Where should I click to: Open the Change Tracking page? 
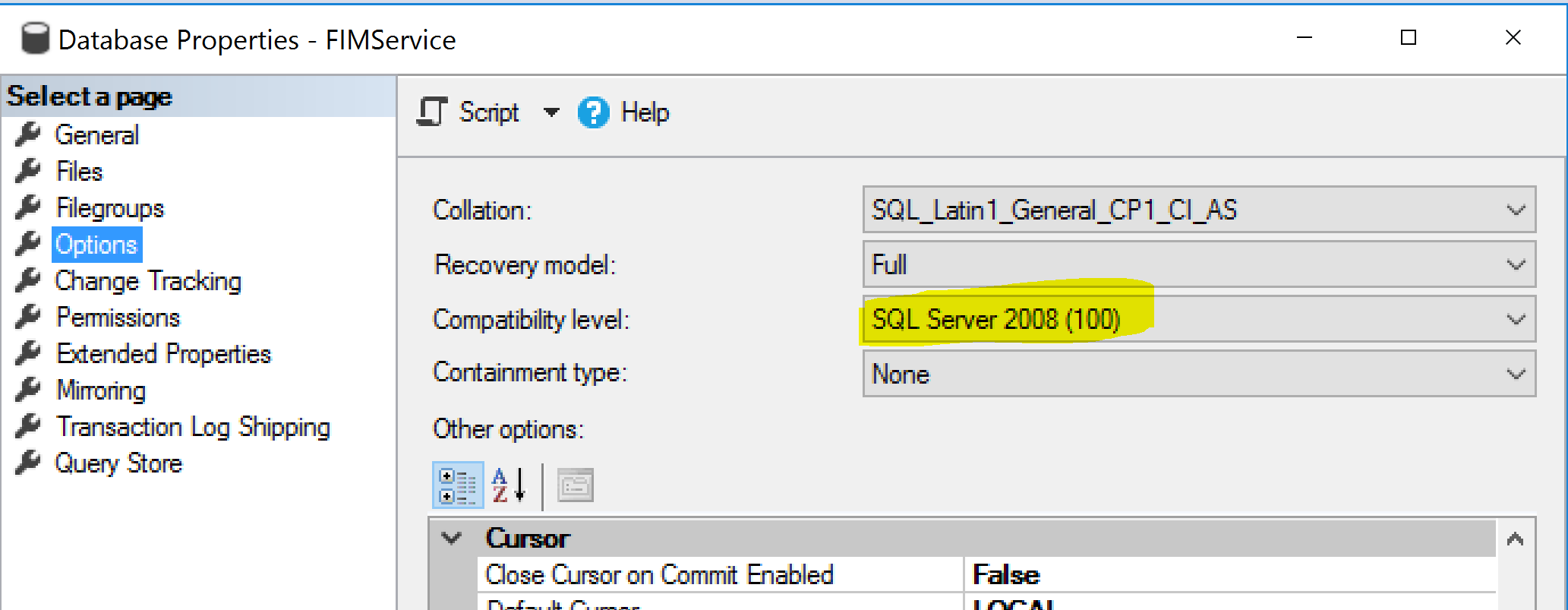pyautogui.click(x=148, y=281)
